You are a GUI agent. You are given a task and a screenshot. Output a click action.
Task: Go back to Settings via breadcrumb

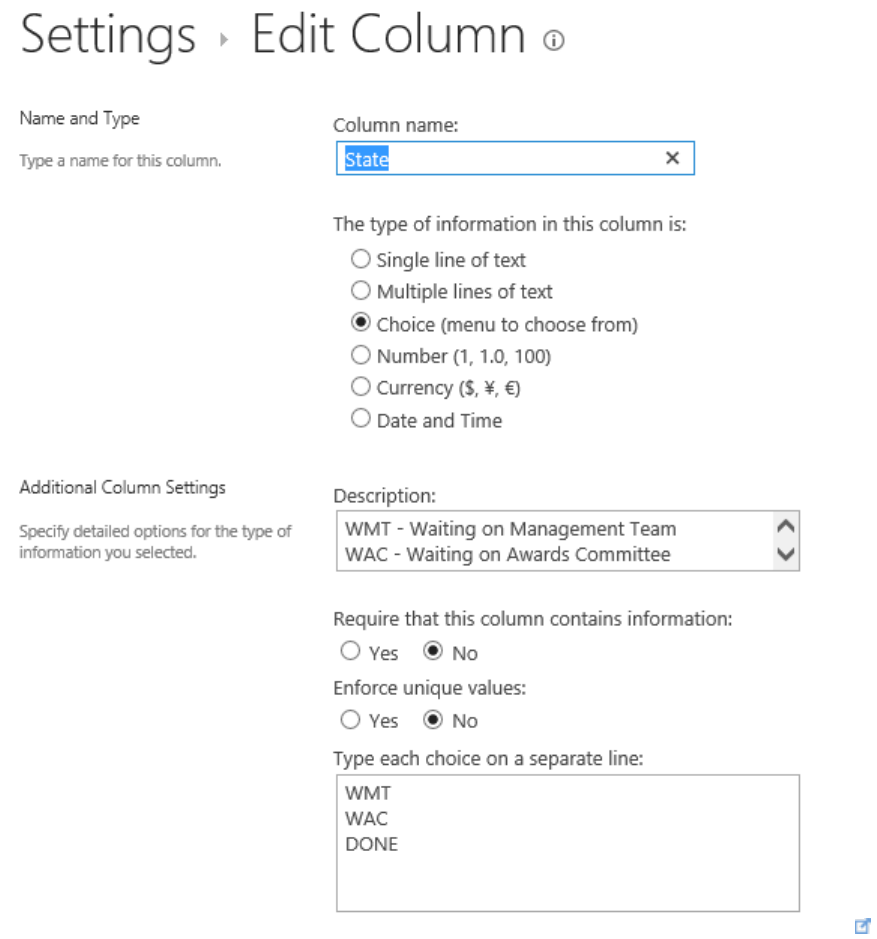point(108,36)
